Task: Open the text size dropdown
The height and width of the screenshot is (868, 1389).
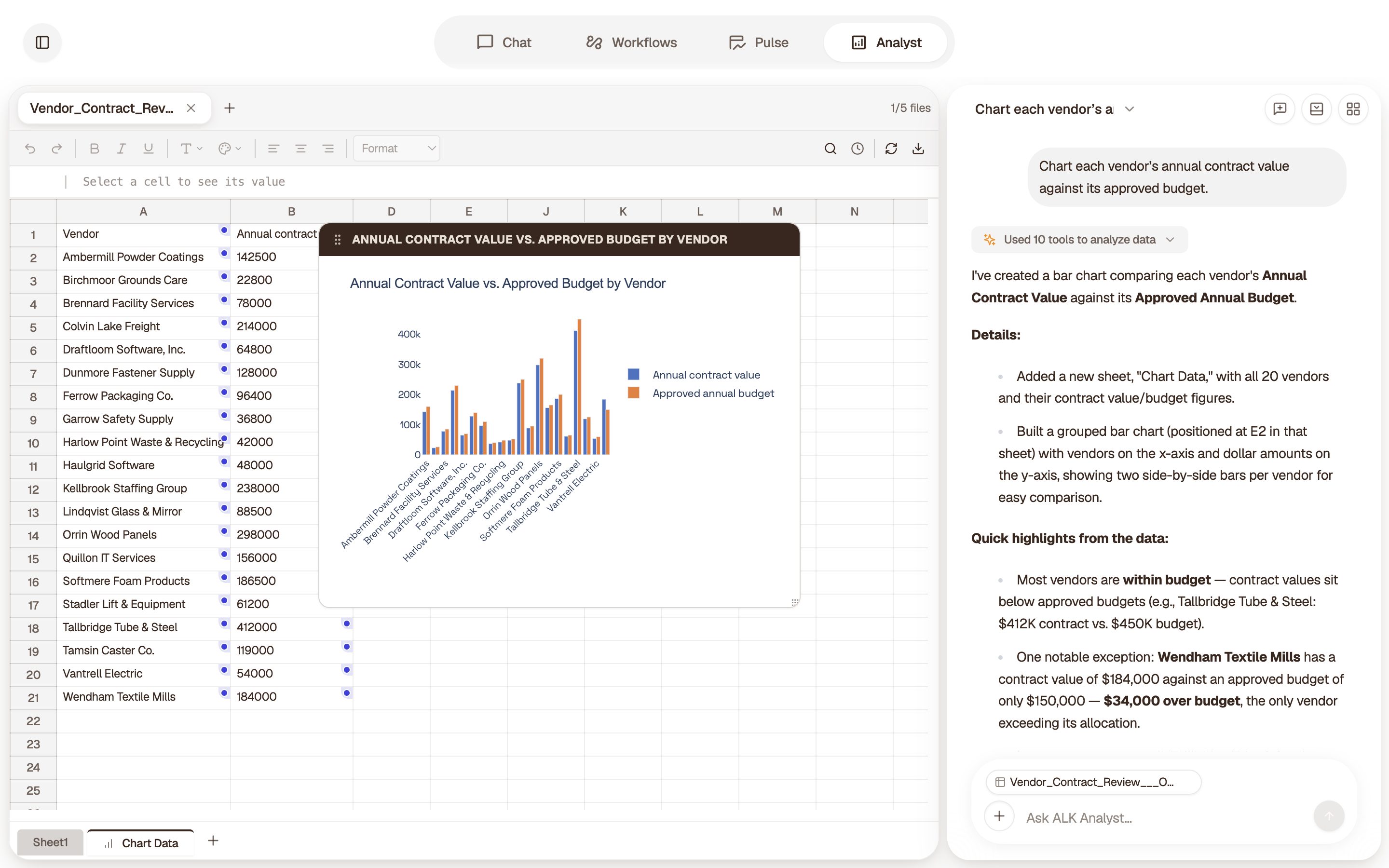Action: coord(191,149)
